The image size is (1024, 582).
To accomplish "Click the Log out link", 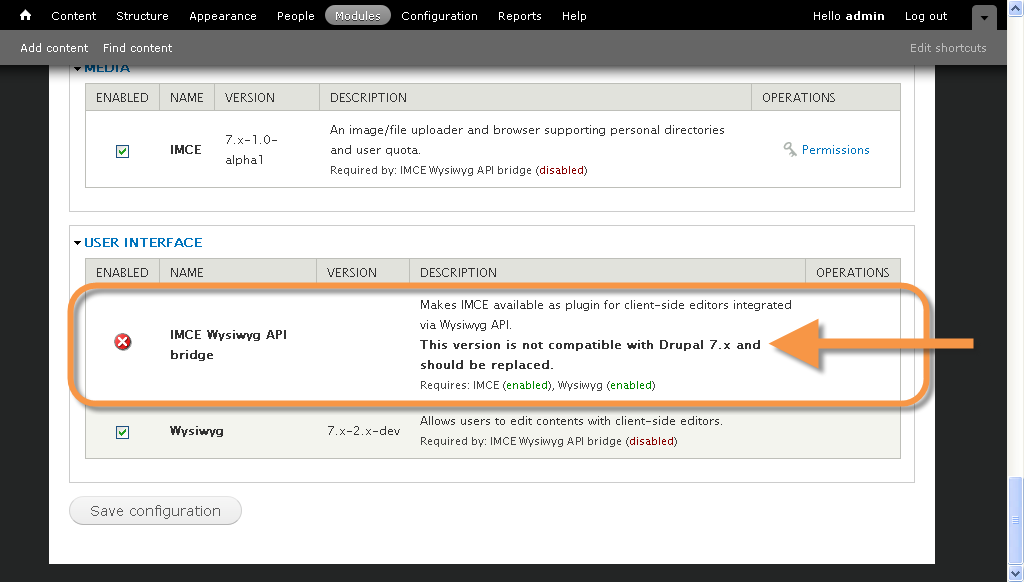I will [926, 16].
